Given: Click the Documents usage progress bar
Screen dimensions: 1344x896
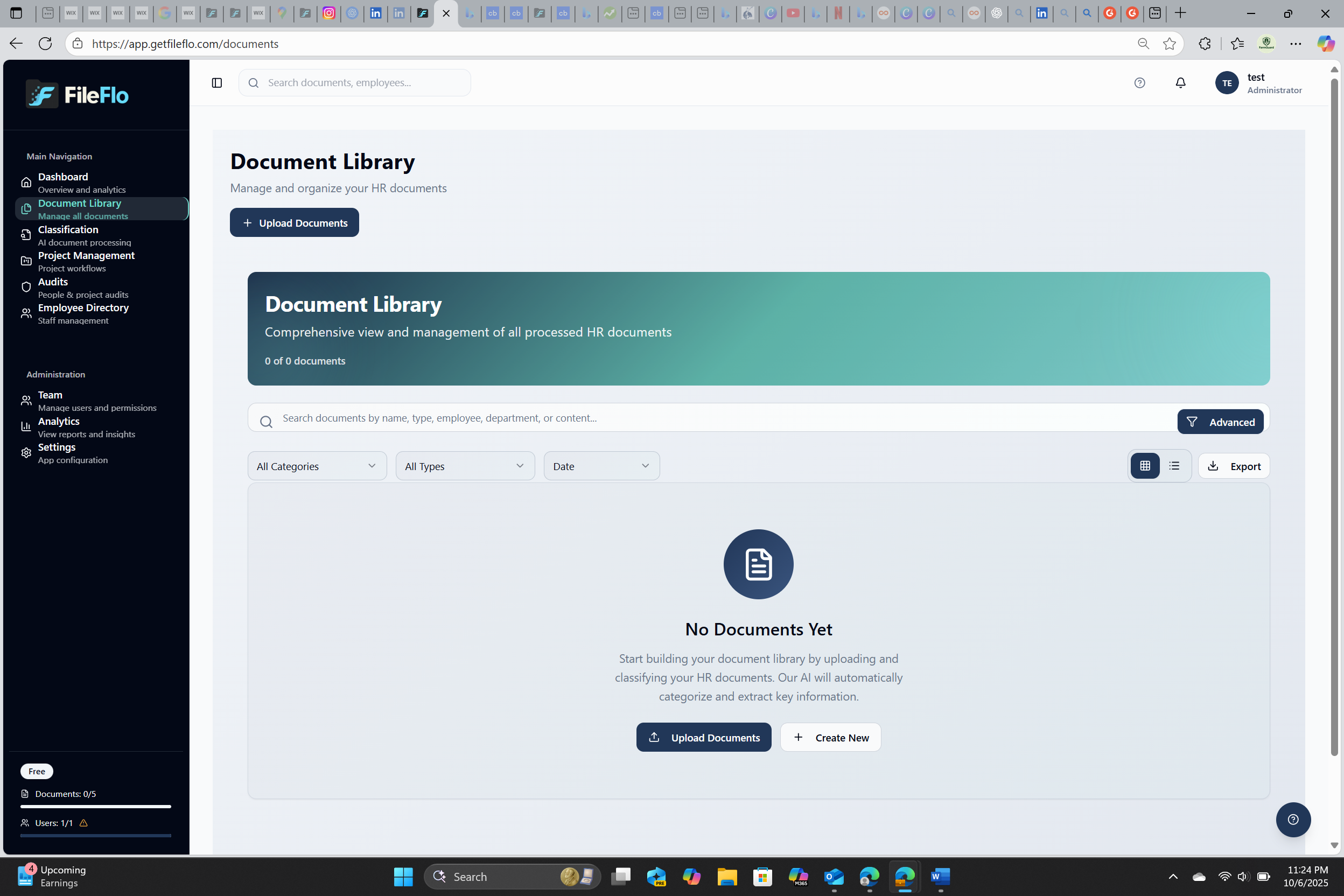Looking at the screenshot, I should point(95,806).
